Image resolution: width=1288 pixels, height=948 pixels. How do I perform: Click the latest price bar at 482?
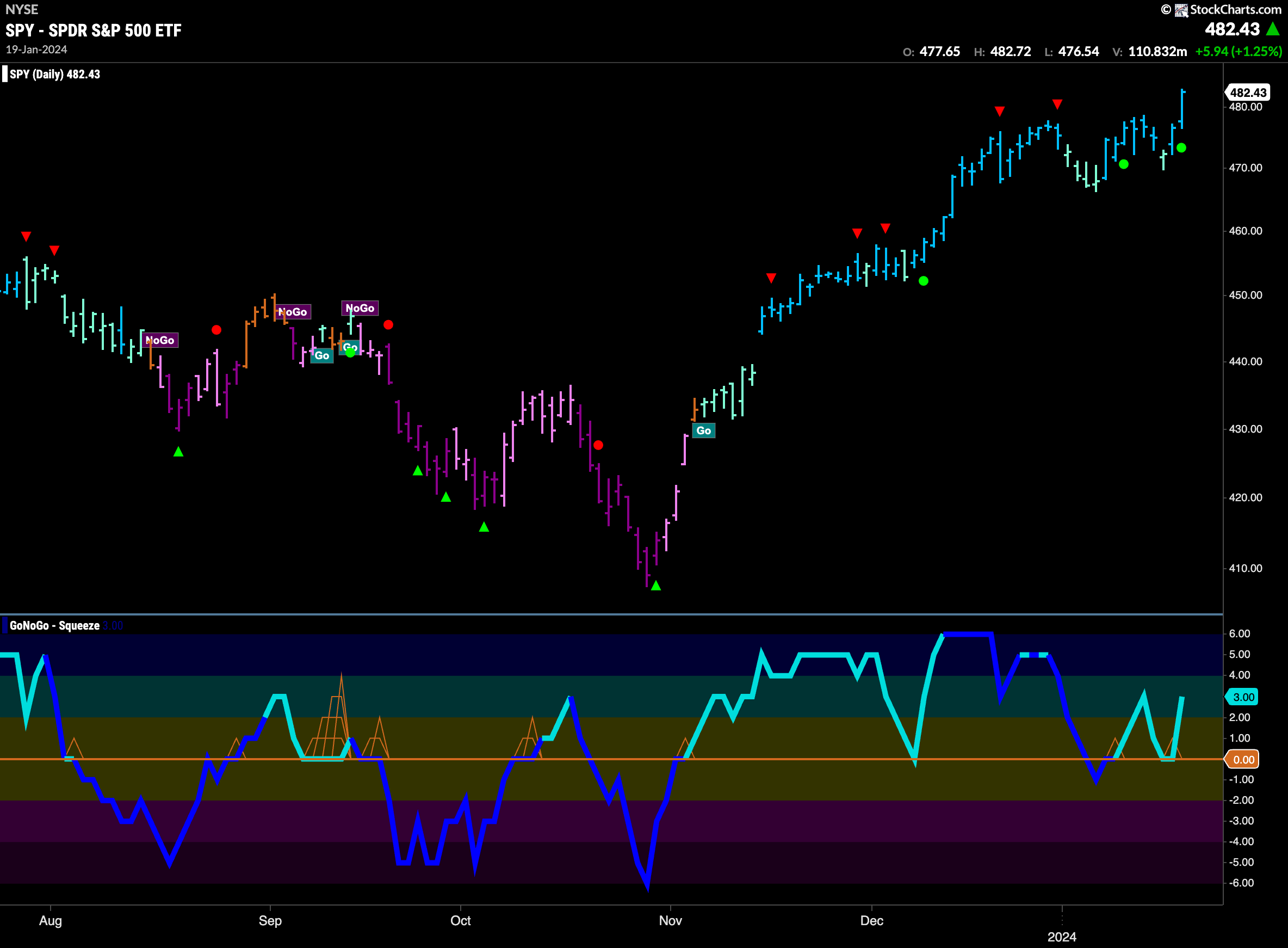[x=1182, y=109]
